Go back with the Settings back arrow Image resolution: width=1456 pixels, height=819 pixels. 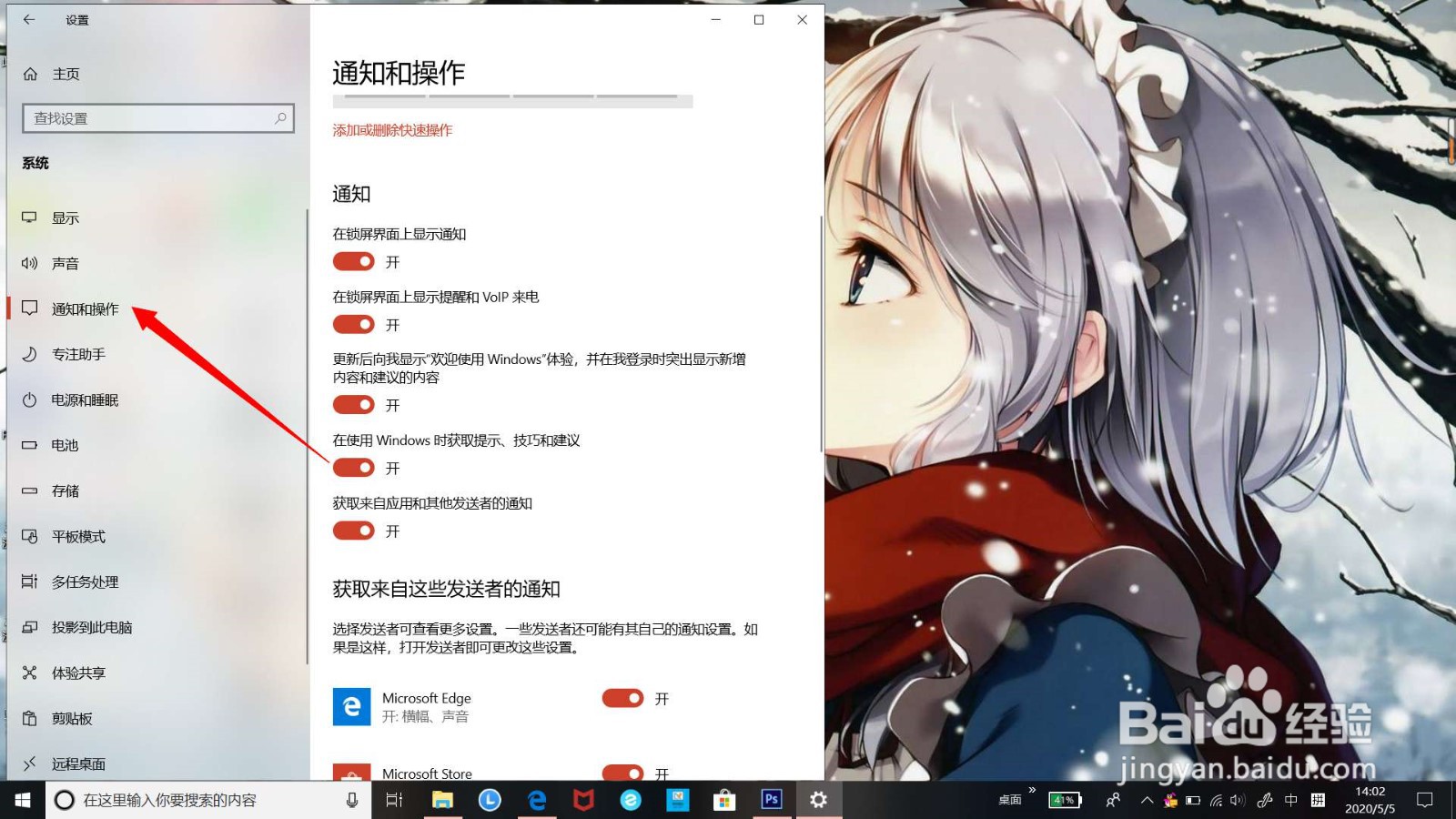[29, 19]
